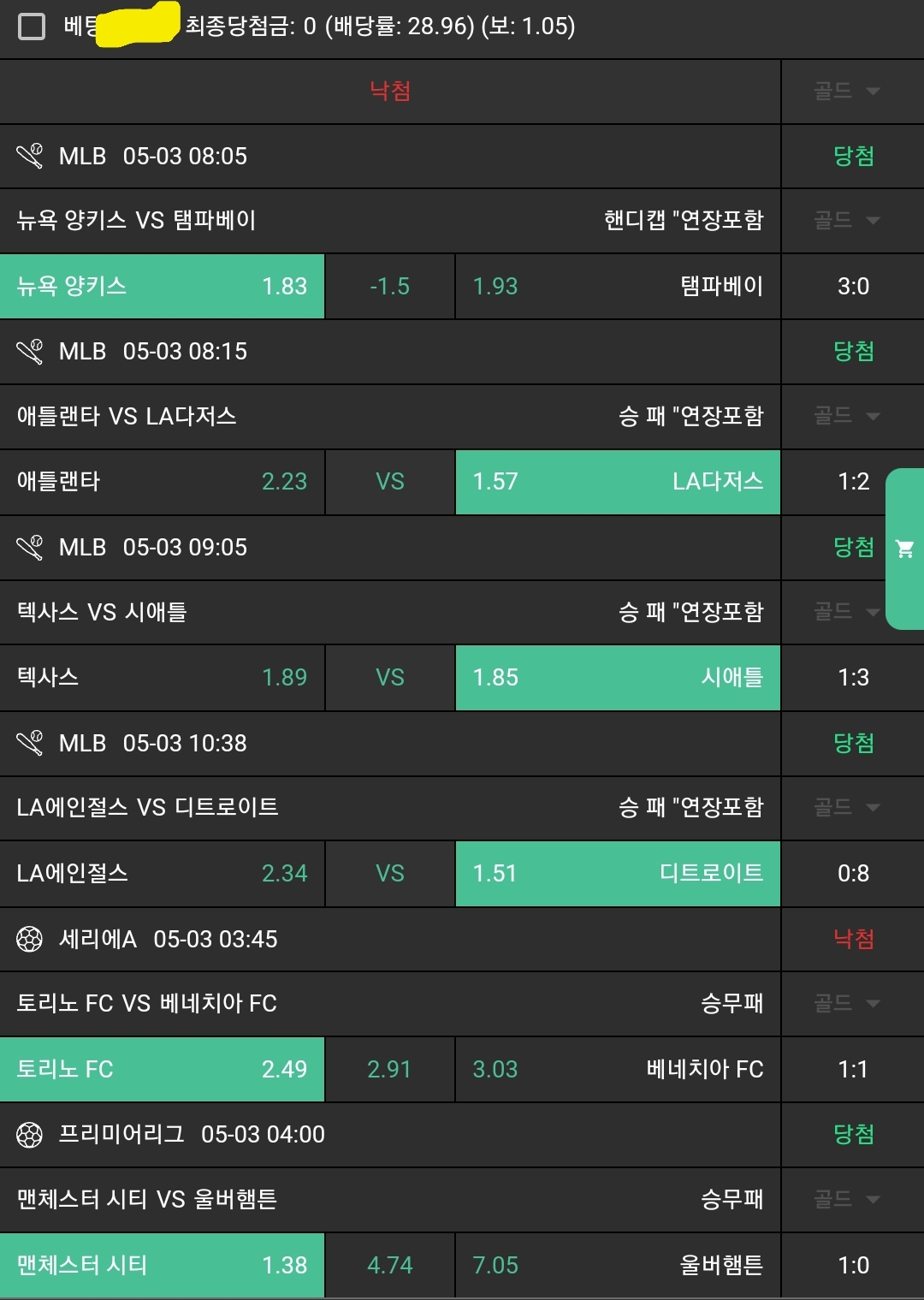Expand 골드 dropdown for 뉴욕 양키스 VS 탬파베이

point(846,221)
